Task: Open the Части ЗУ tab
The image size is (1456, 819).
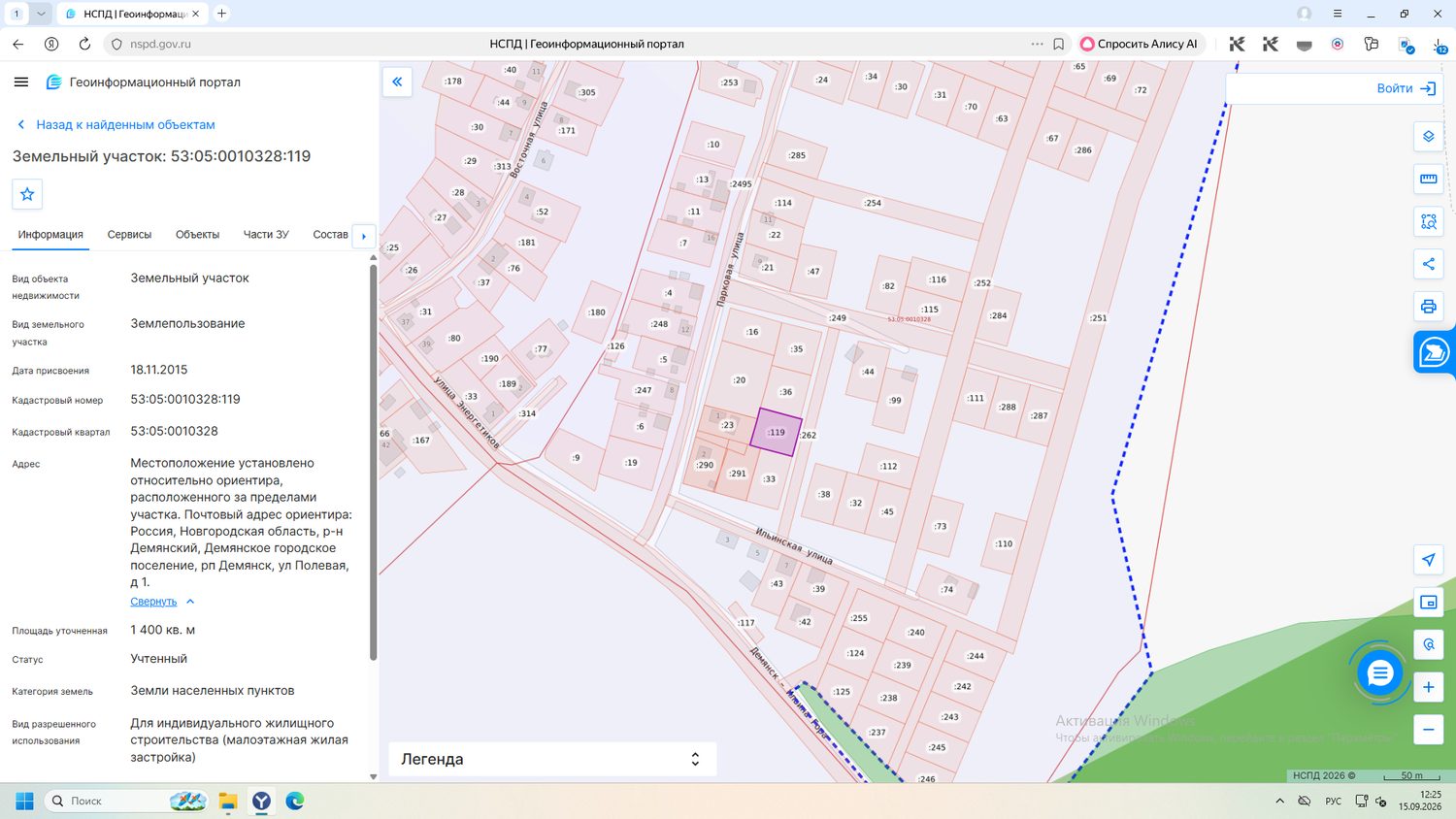Action: click(266, 235)
